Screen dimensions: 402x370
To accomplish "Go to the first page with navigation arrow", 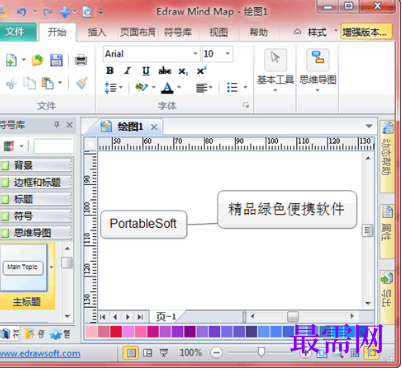I will (x=103, y=317).
